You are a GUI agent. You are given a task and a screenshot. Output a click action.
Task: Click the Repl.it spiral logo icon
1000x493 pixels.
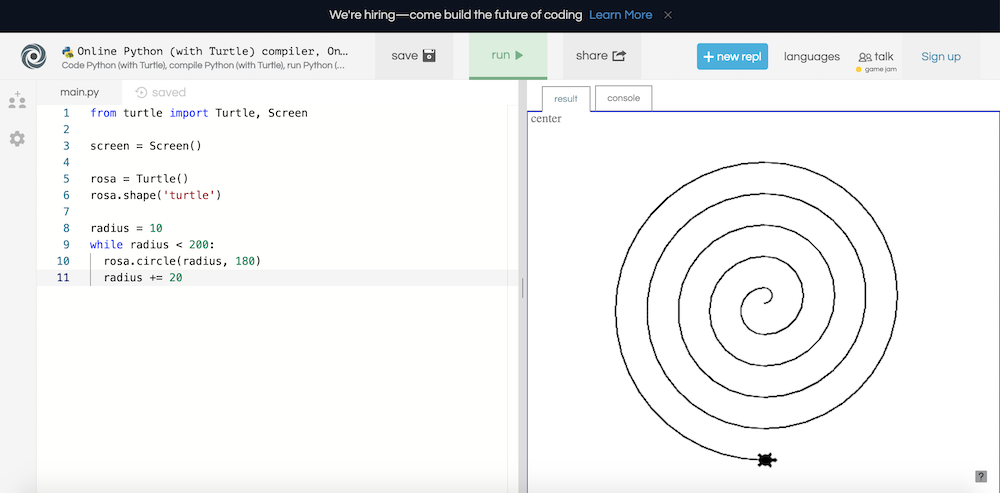pyautogui.click(x=33, y=57)
